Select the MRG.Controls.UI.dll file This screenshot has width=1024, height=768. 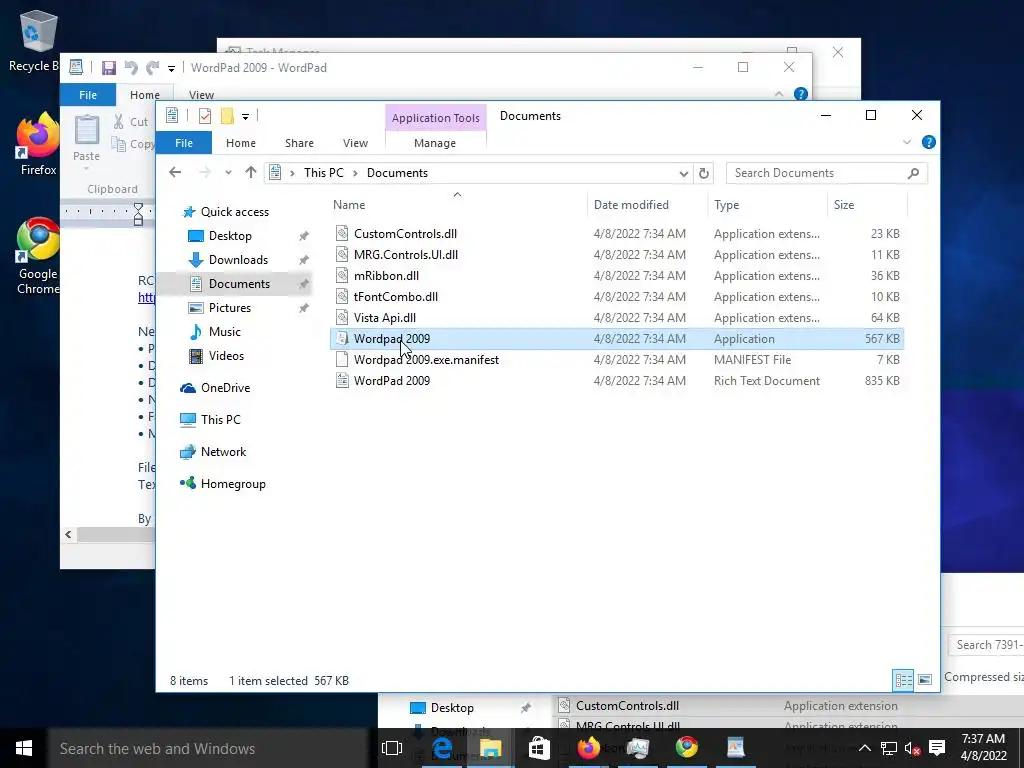pos(406,255)
